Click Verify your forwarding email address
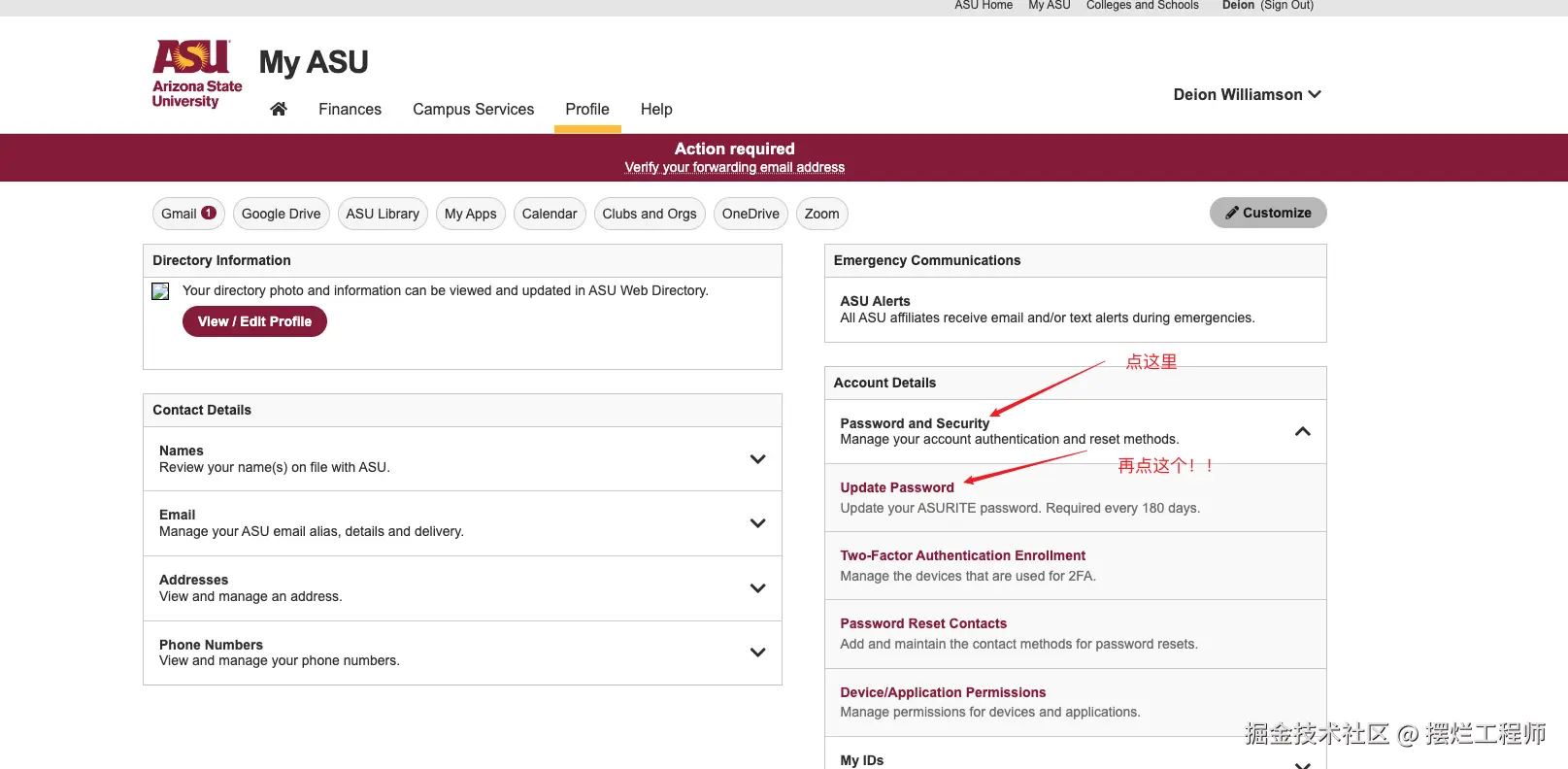 (x=734, y=167)
